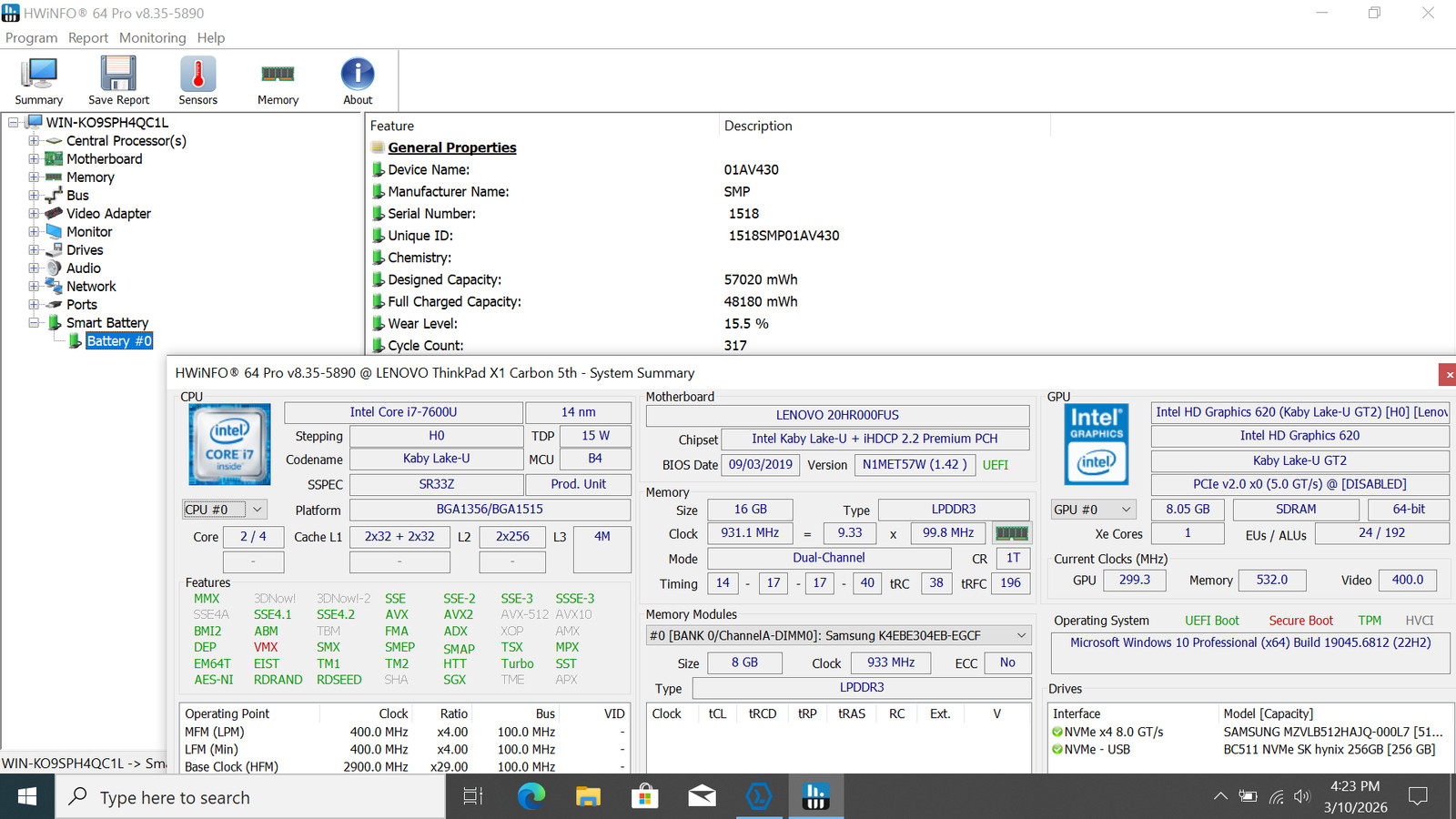Image resolution: width=1456 pixels, height=819 pixels.
Task: Expand the Memory tree node
Action: (x=34, y=177)
